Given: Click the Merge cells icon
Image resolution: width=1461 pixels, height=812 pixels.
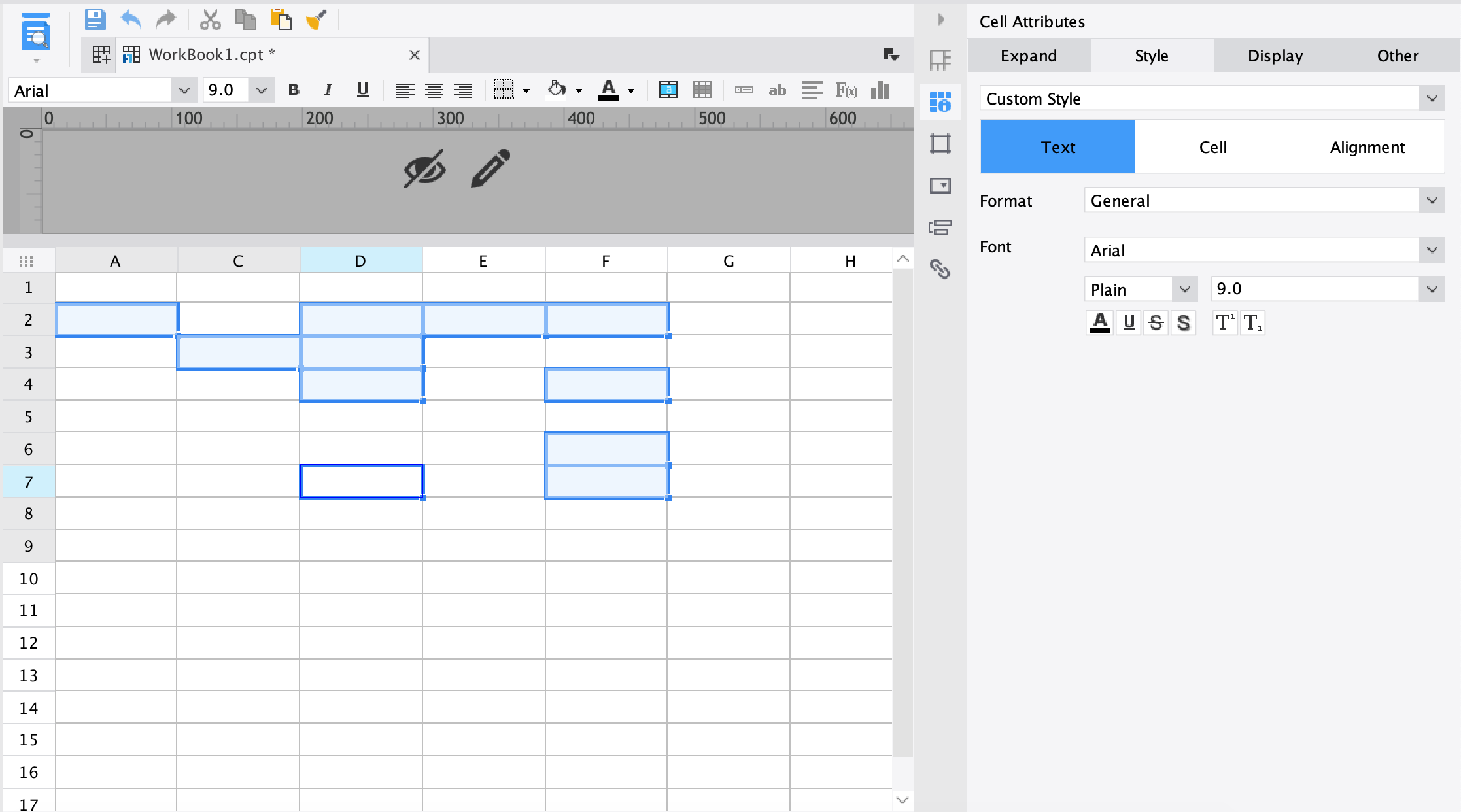Looking at the screenshot, I should point(668,90).
